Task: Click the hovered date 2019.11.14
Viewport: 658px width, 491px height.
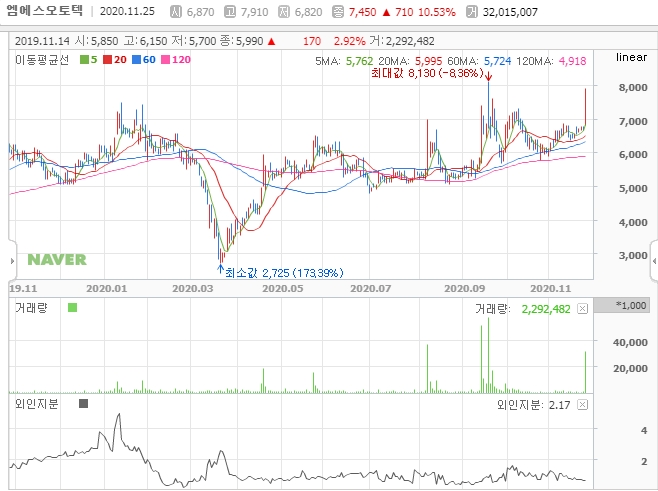Action: pyautogui.click(x=42, y=41)
